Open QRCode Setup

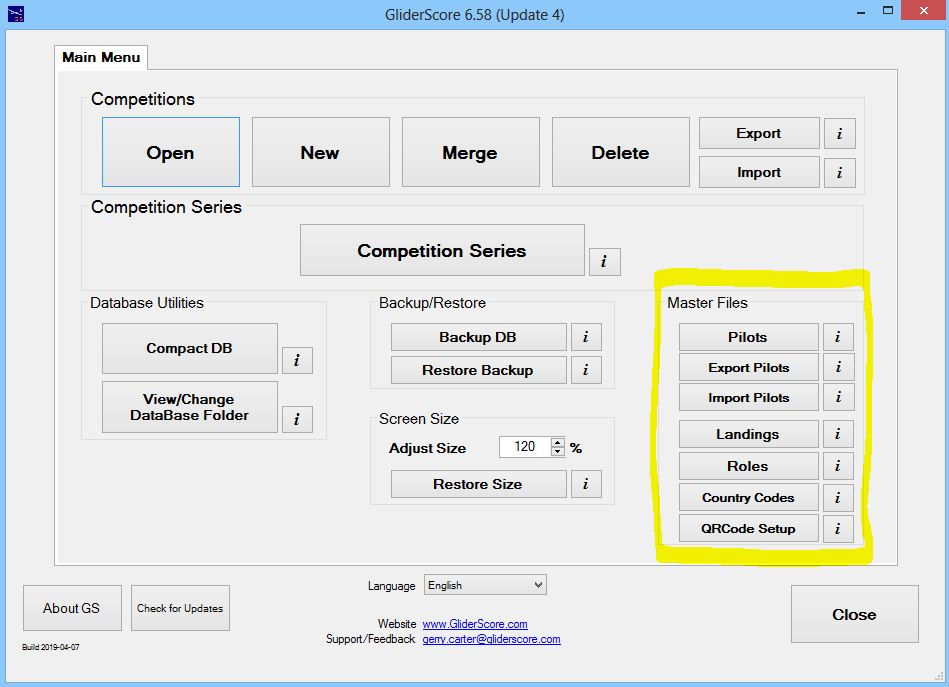point(748,528)
